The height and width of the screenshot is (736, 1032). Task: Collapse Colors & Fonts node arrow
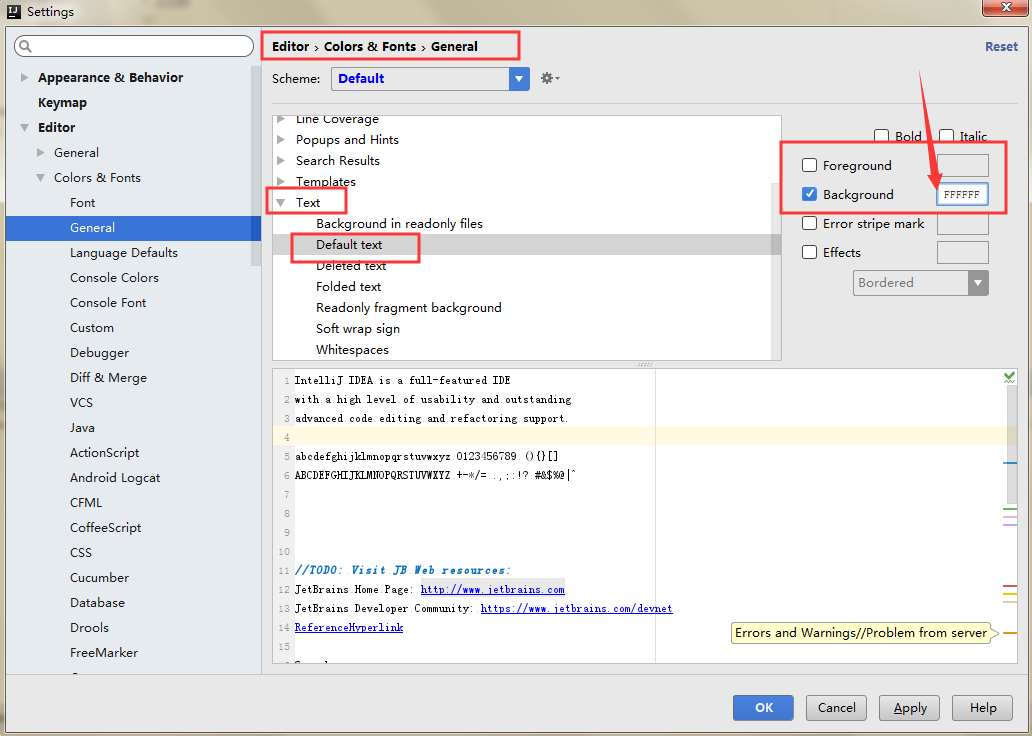[x=41, y=177]
